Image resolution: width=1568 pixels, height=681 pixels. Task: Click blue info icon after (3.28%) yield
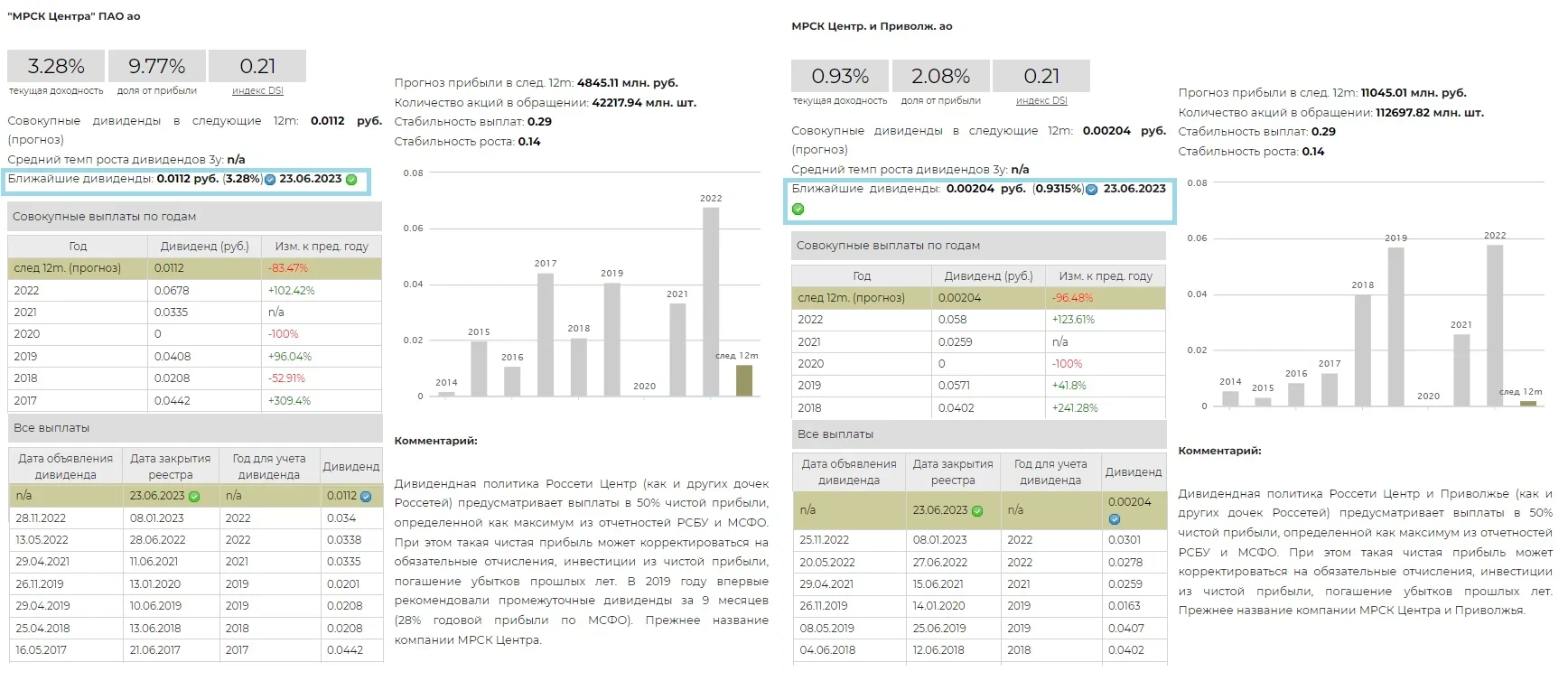(270, 180)
